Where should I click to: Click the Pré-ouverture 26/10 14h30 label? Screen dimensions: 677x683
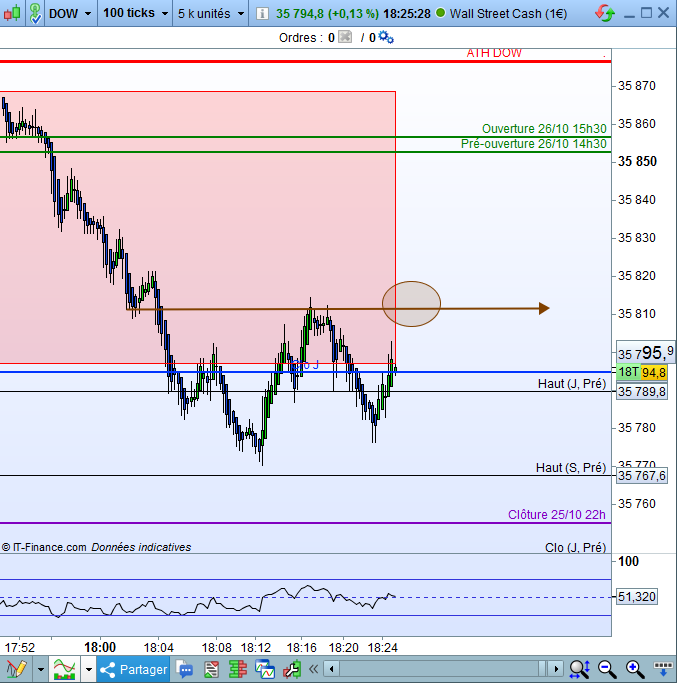coord(534,143)
